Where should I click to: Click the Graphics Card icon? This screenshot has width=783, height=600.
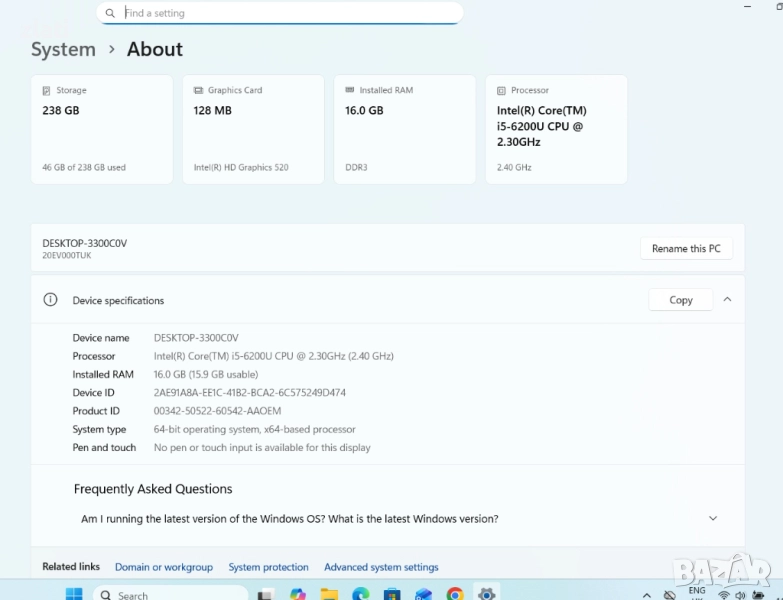tap(197, 91)
